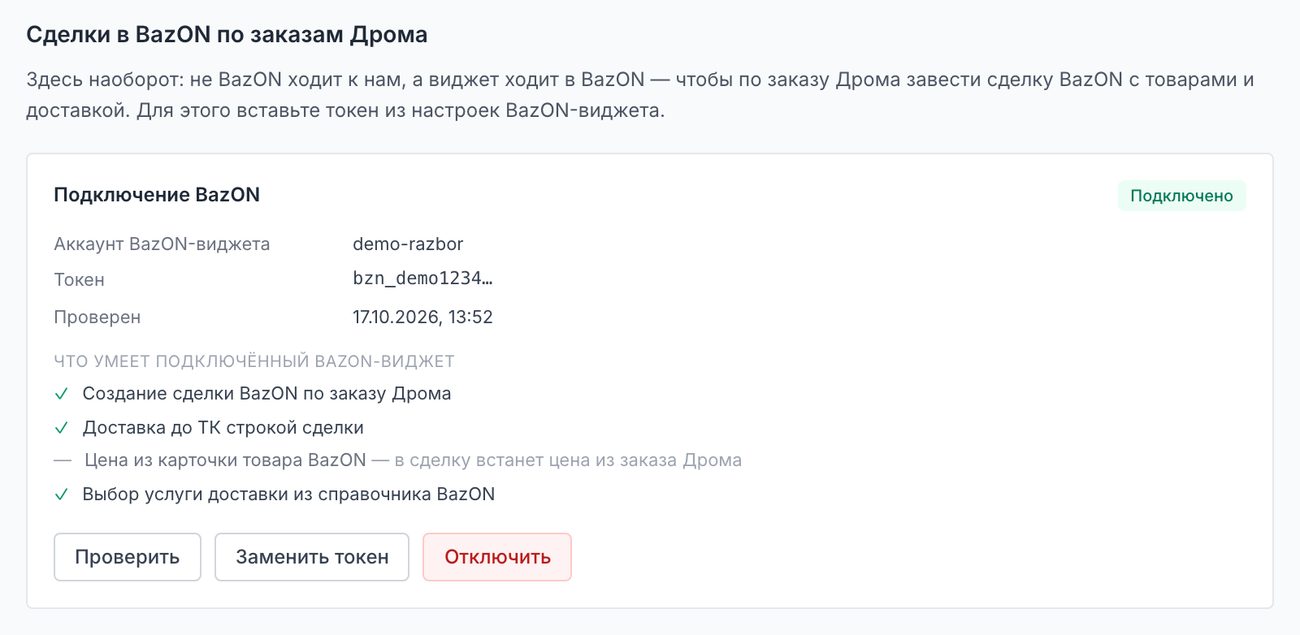Select the token value bzn_demo1234…
1300x635 pixels.
(423, 280)
